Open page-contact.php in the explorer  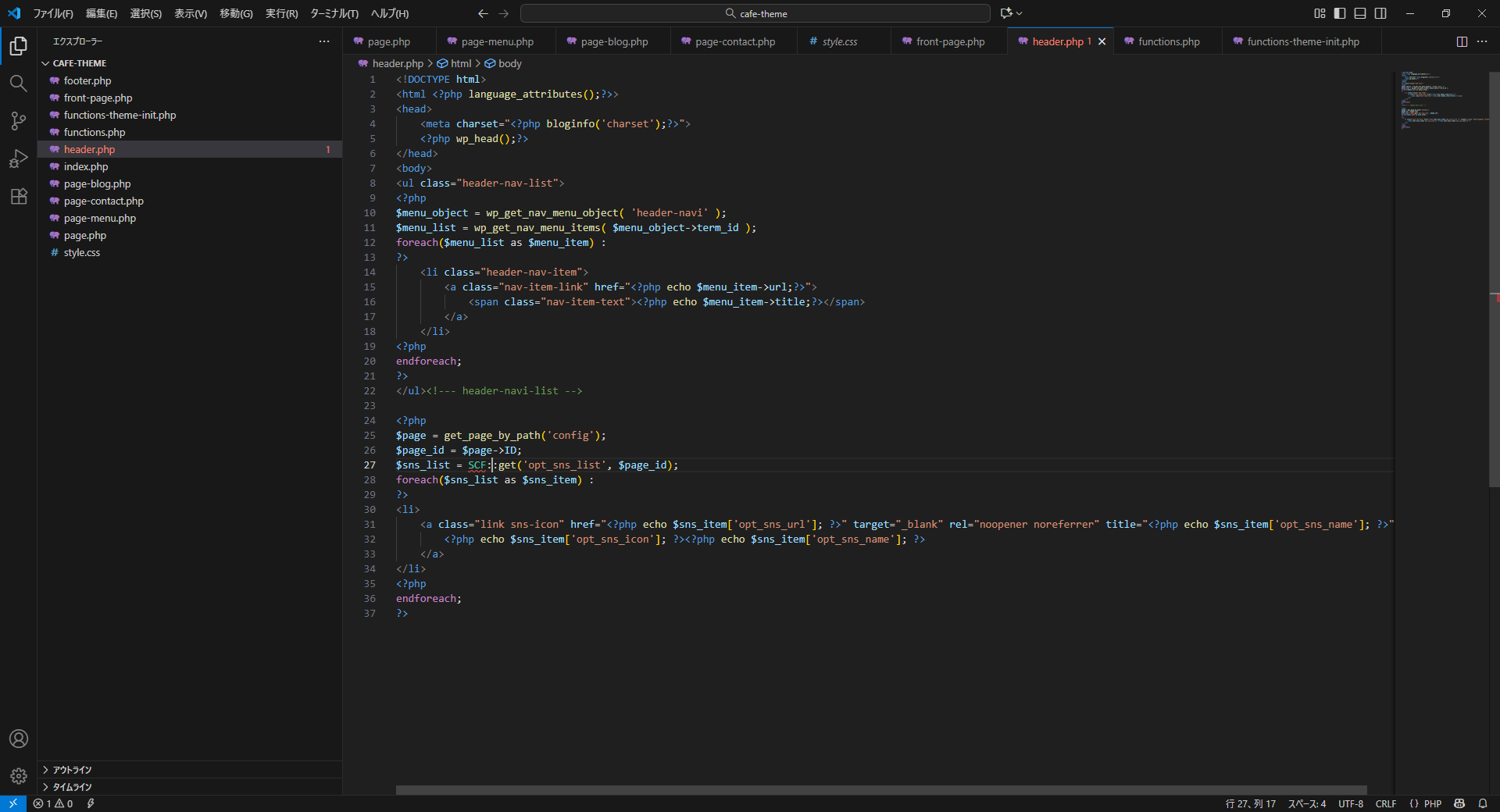pos(103,201)
